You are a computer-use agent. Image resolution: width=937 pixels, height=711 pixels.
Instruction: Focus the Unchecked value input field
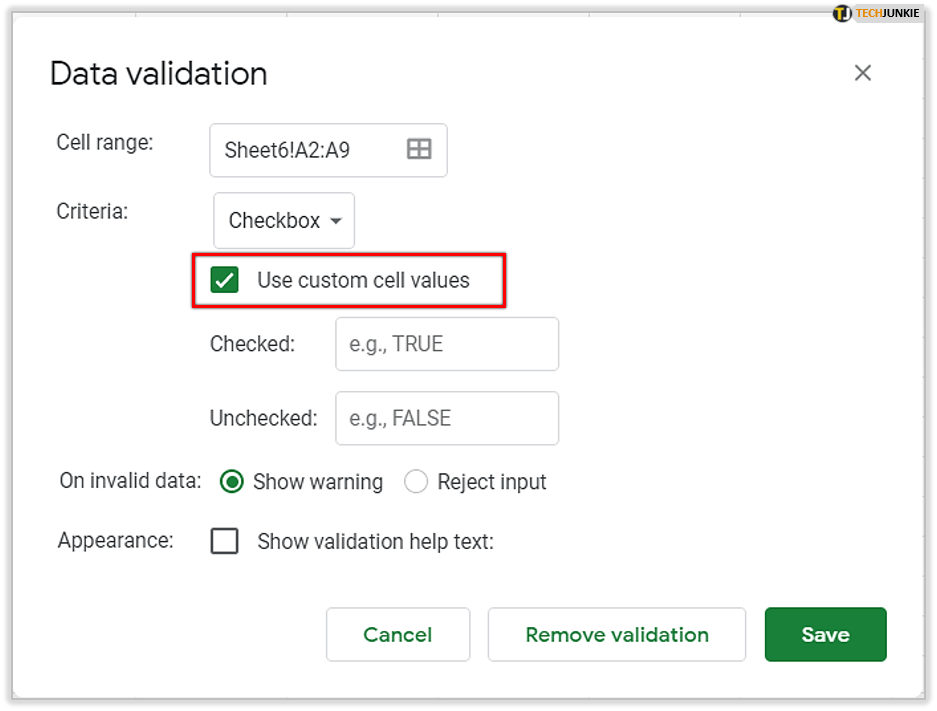pyautogui.click(x=447, y=418)
